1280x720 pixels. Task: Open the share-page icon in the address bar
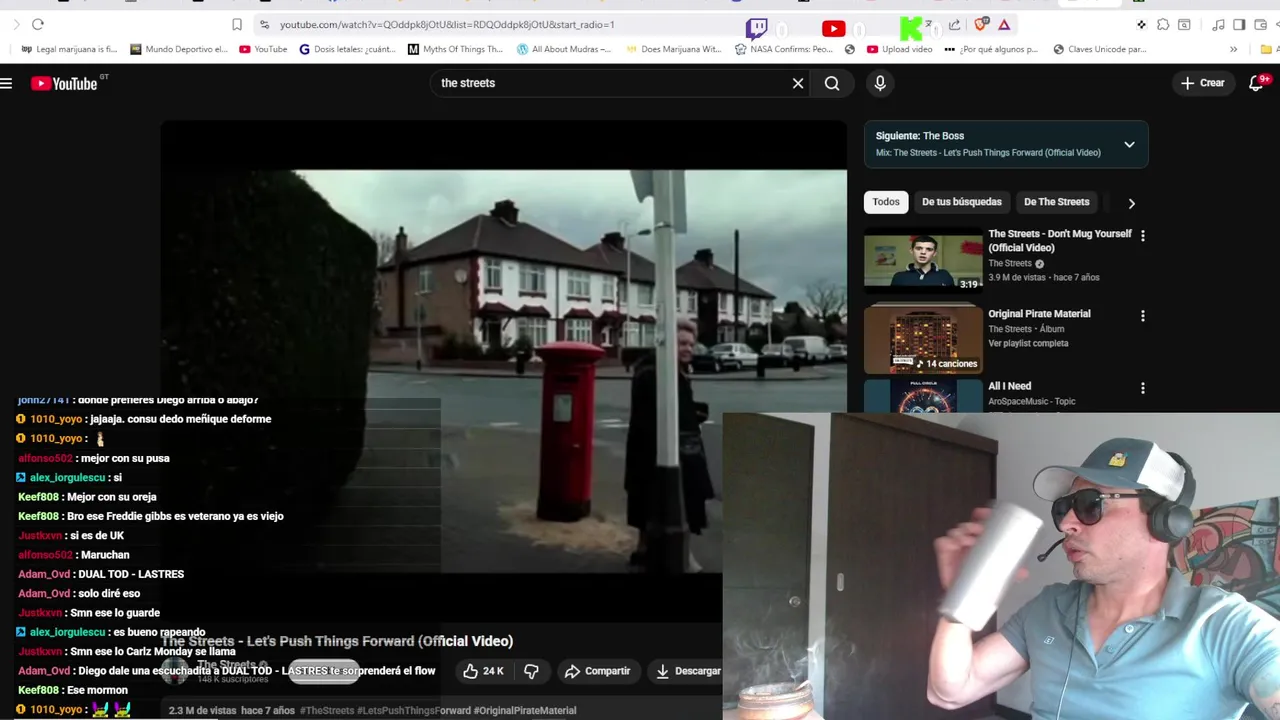954,25
